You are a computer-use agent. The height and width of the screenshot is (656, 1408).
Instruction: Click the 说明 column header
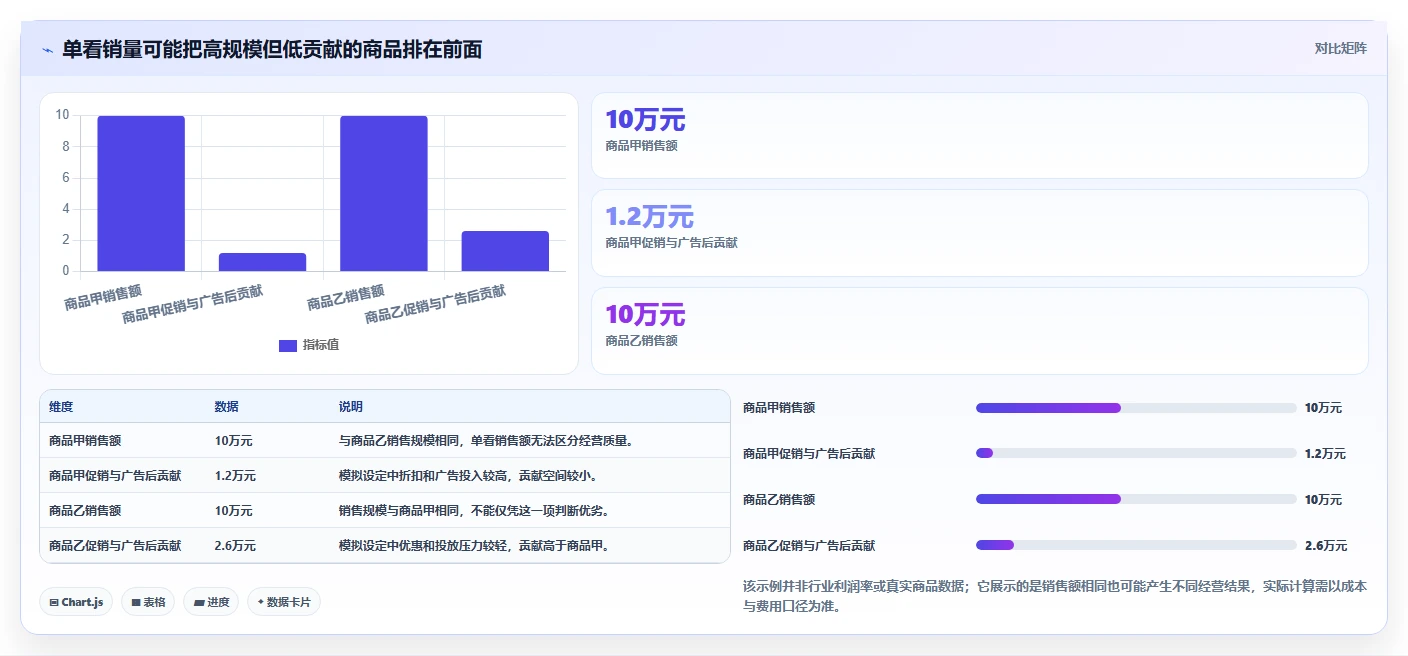click(351, 407)
